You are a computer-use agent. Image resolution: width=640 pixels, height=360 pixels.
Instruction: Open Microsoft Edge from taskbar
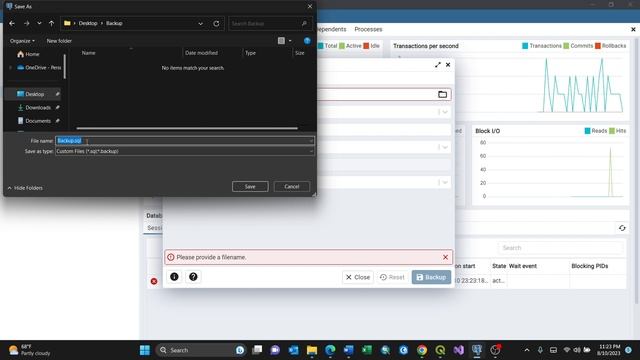click(x=330, y=350)
